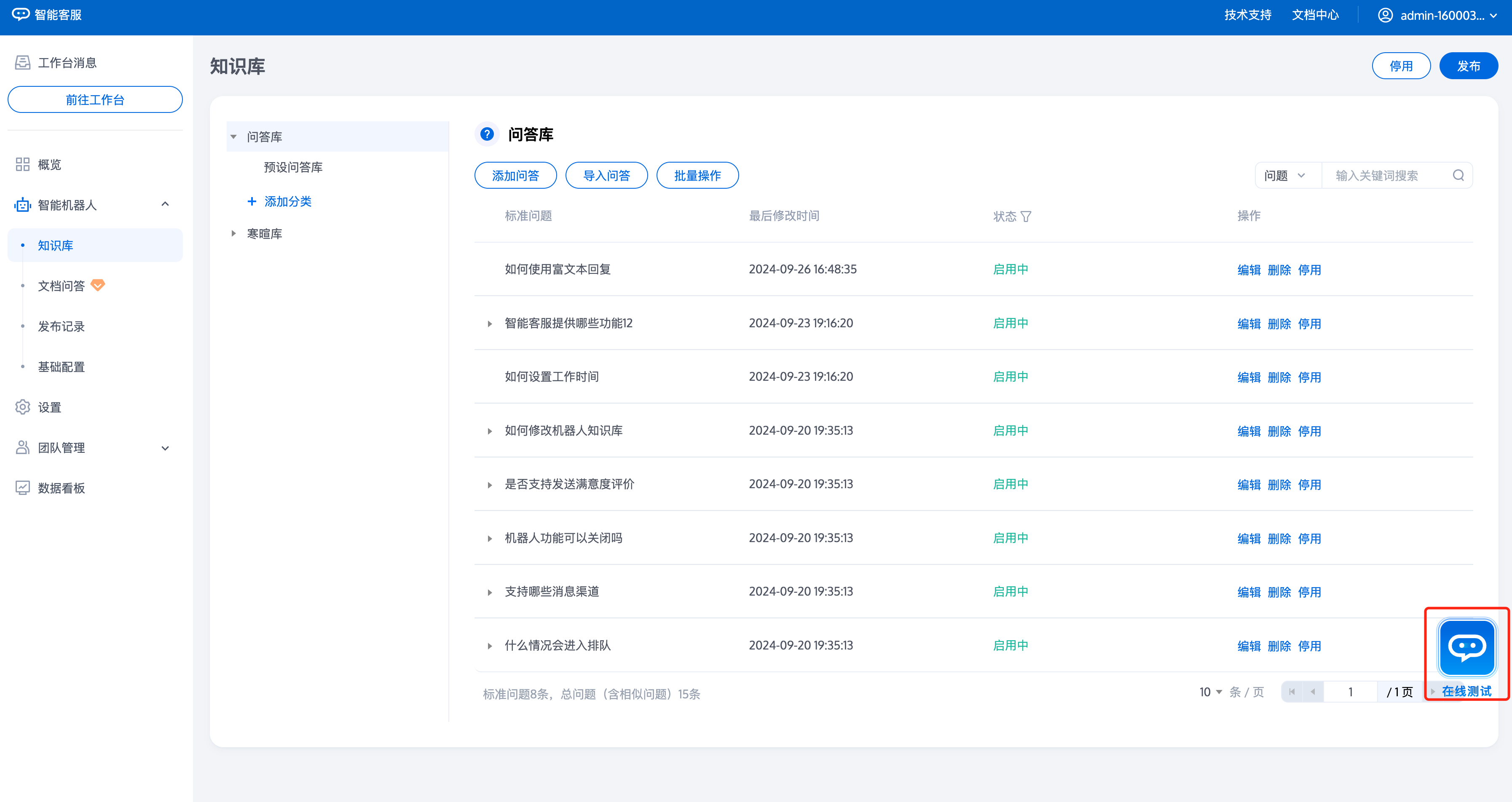Open the 数据看板 chart icon
Image resolution: width=1512 pixels, height=802 pixels.
22,488
